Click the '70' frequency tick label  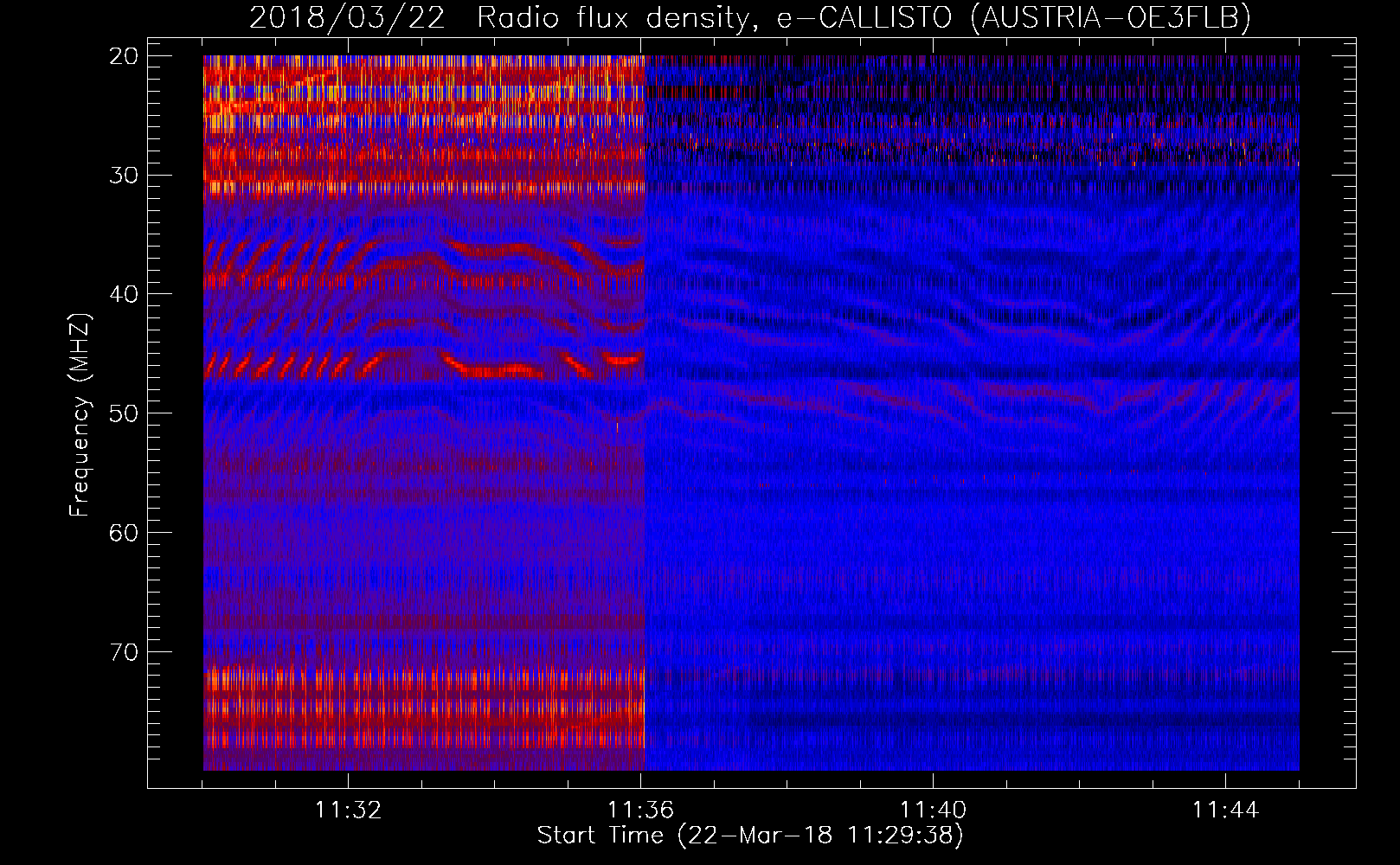(x=125, y=651)
